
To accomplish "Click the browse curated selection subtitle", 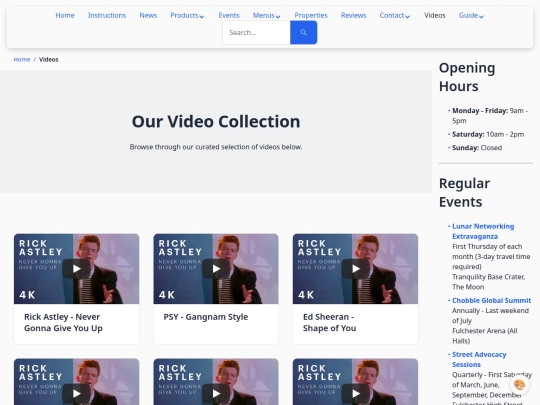I will (216, 147).
